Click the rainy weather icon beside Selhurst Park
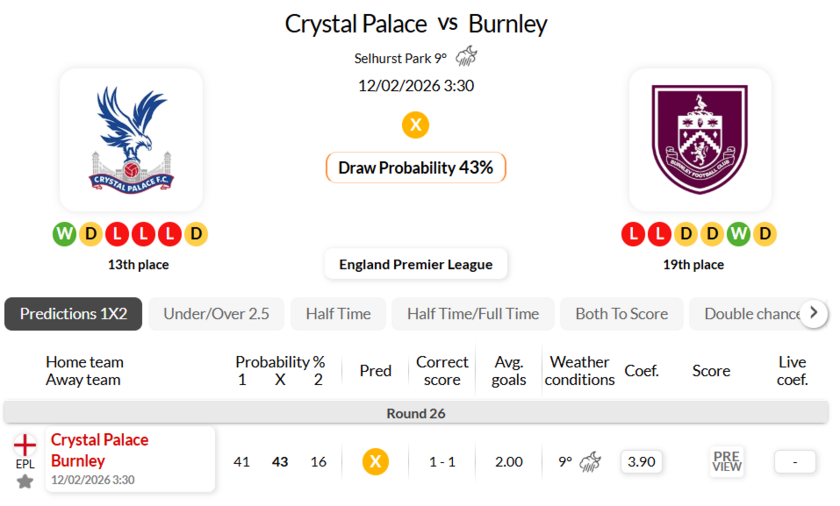This screenshot has width=840, height=506. pyautogui.click(x=466, y=57)
